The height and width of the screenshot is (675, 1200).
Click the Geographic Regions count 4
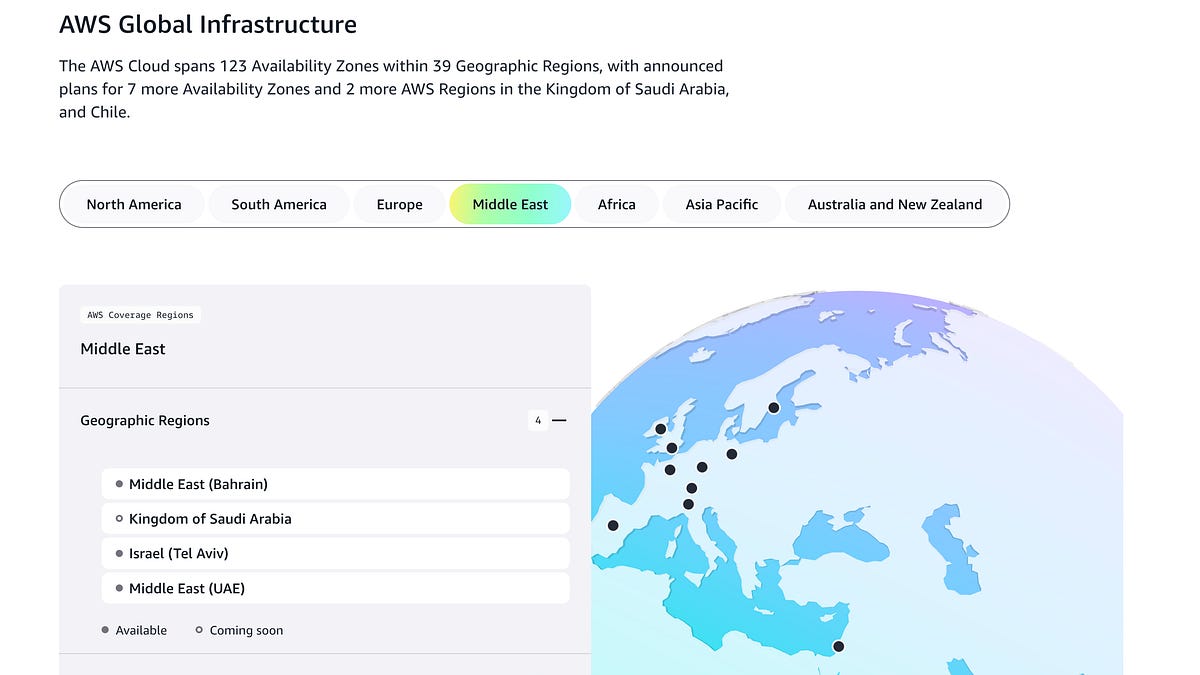538,421
